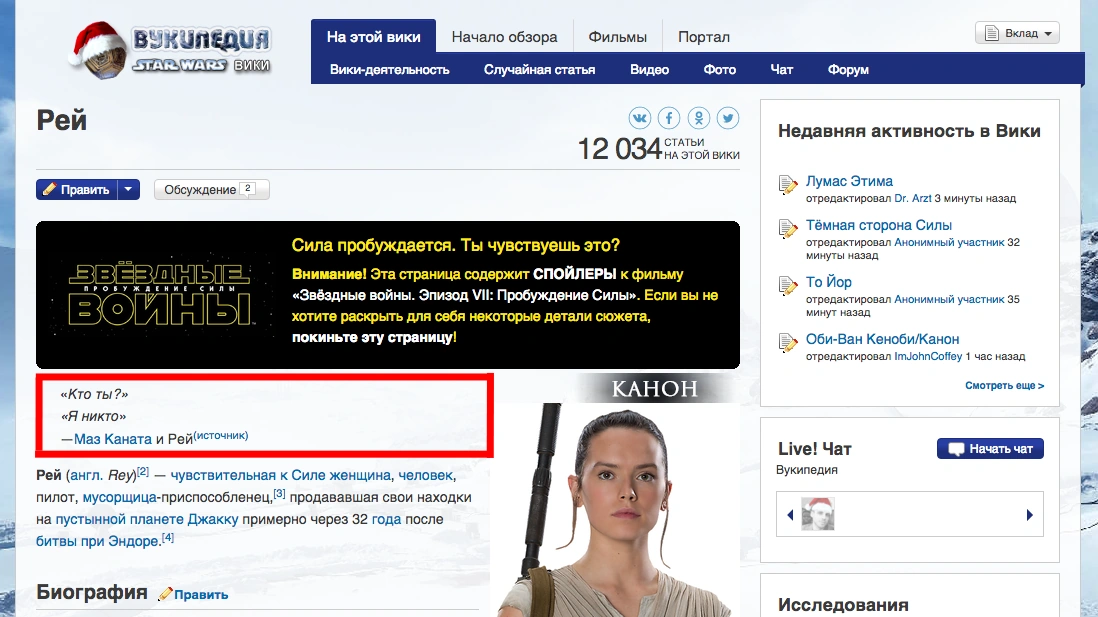
Task: Open the Лумас Этима article link
Action: click(849, 181)
